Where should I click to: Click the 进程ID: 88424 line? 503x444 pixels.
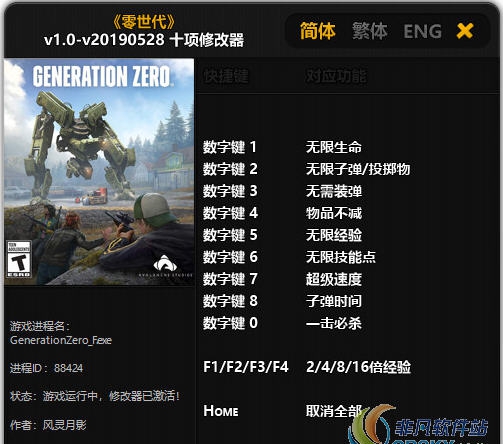click(46, 368)
